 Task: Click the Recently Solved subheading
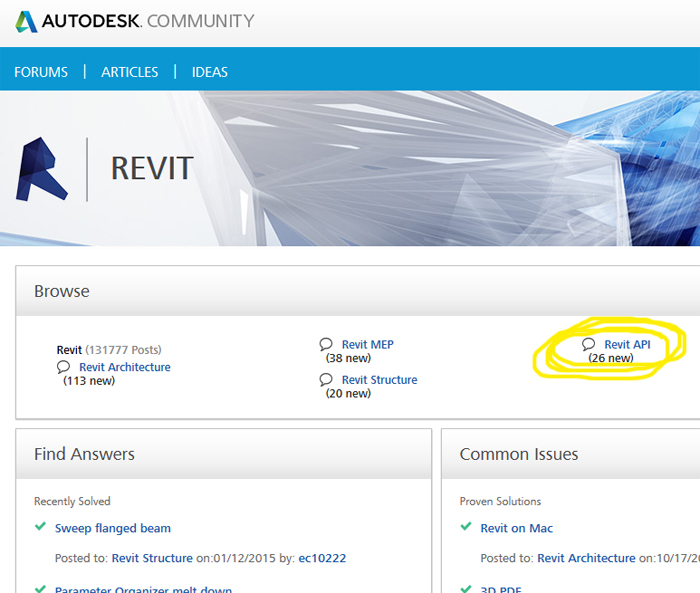[72, 501]
